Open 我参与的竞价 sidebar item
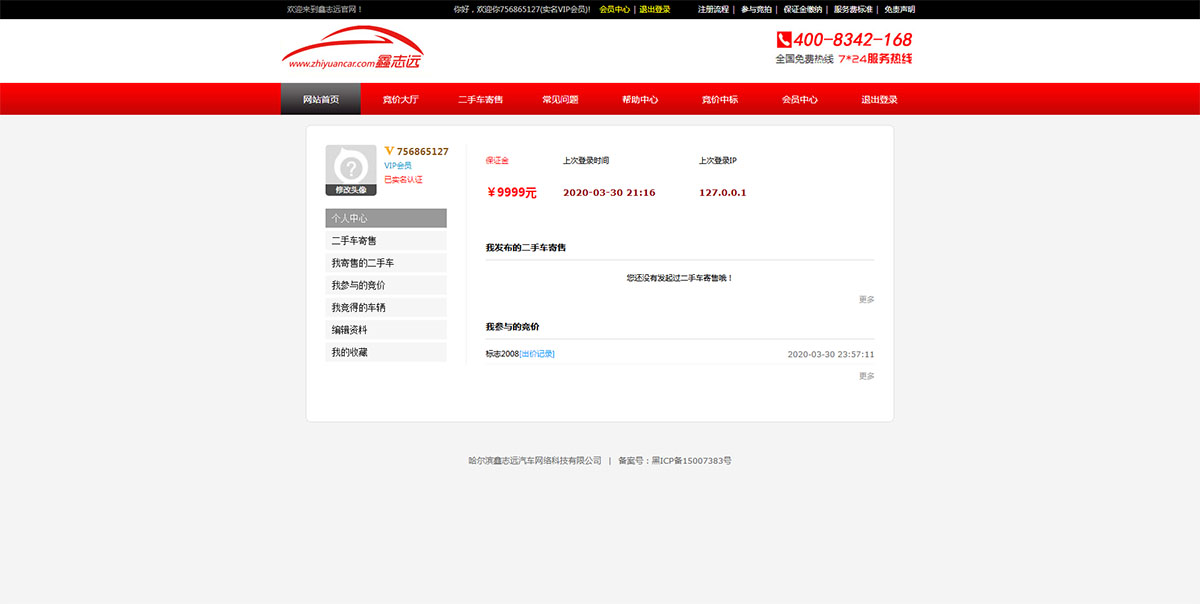Viewport: 1200px width, 604px height. point(386,285)
